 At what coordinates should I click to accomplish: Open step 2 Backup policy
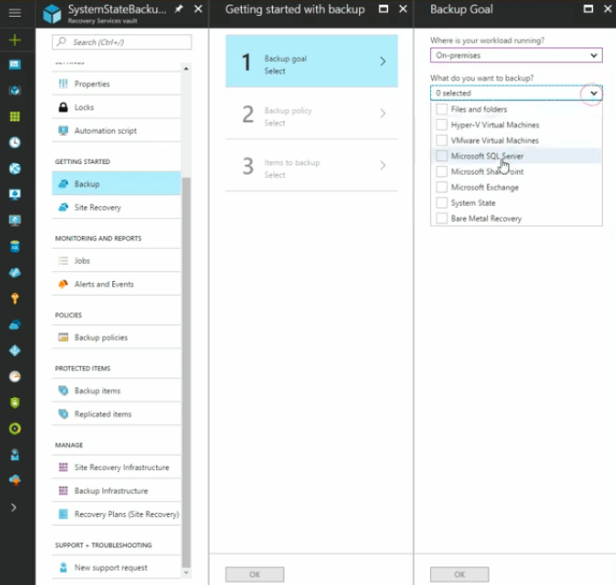[312, 114]
